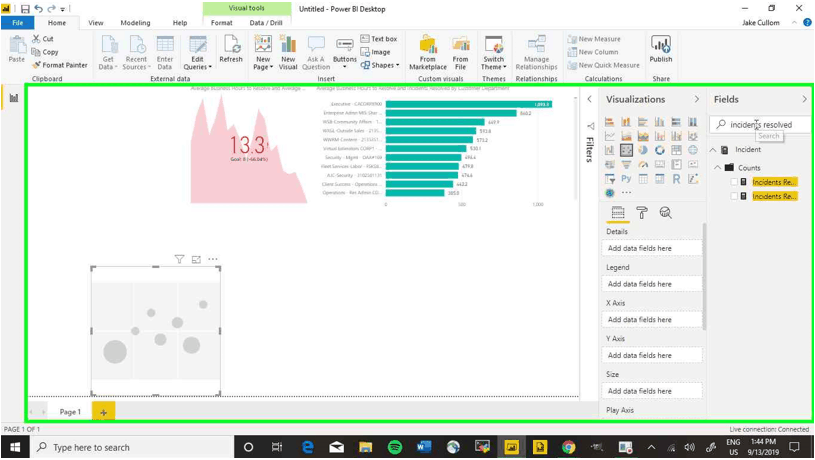Image resolution: width=815 pixels, height=460 pixels.
Task: Select the Clustered column chart visualization
Action: click(x=660, y=122)
